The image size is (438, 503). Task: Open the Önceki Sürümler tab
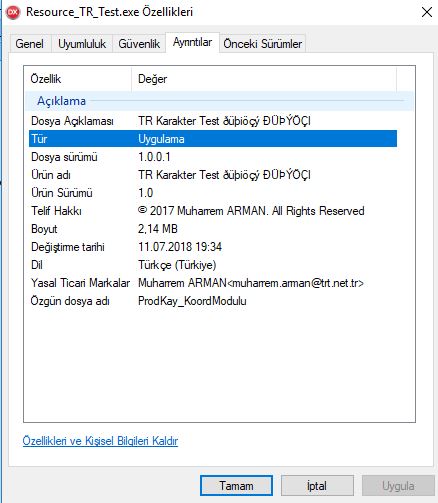263,44
